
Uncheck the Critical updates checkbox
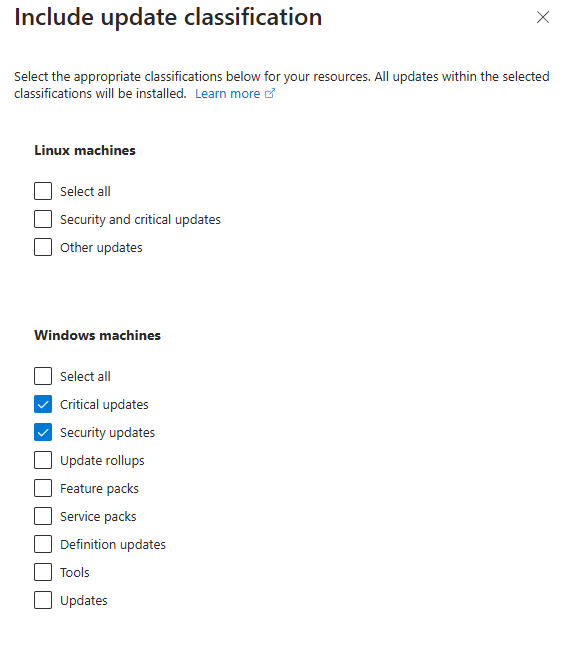(x=43, y=404)
